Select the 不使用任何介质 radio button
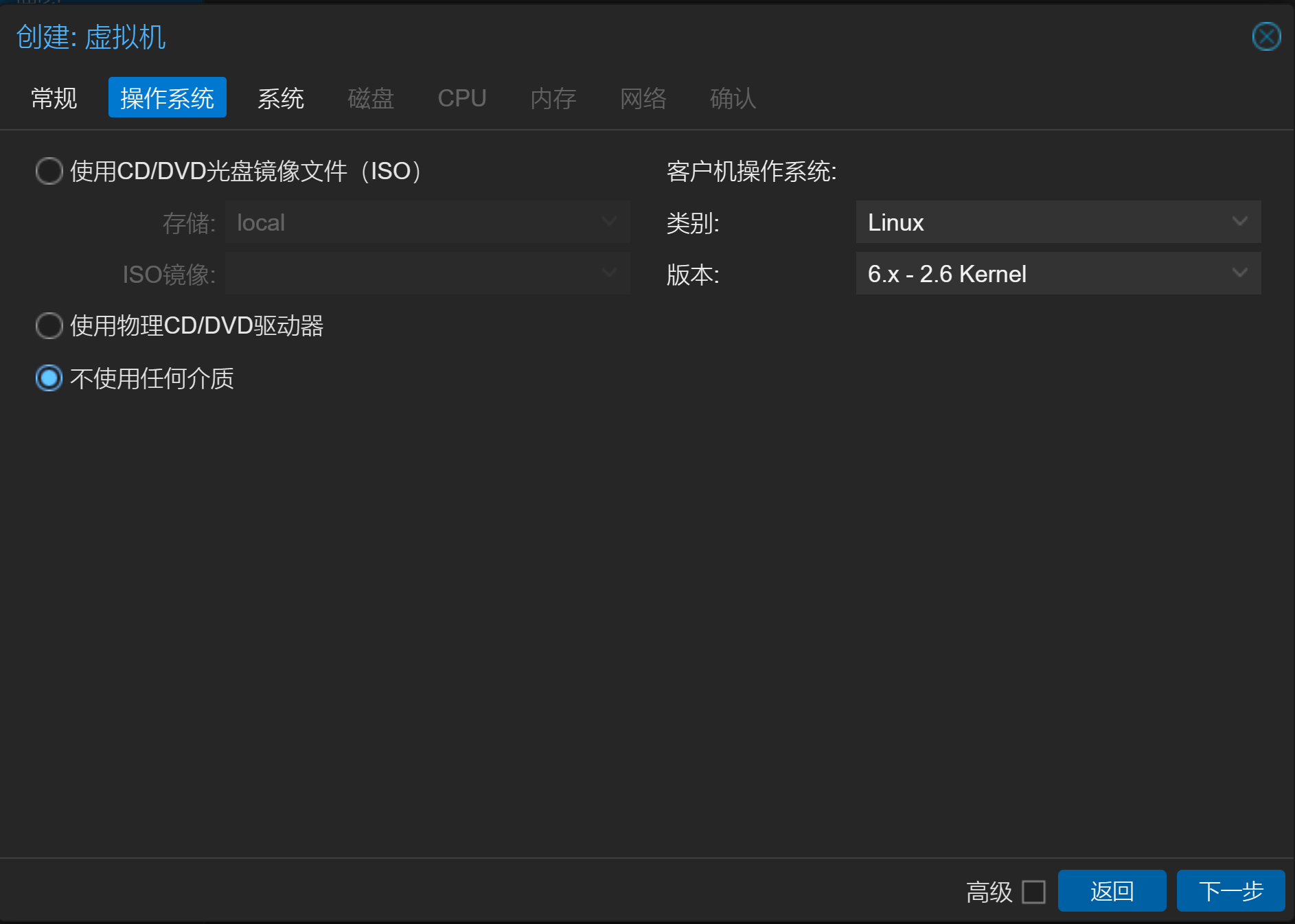Viewport: 1295px width, 924px height. tap(49, 378)
